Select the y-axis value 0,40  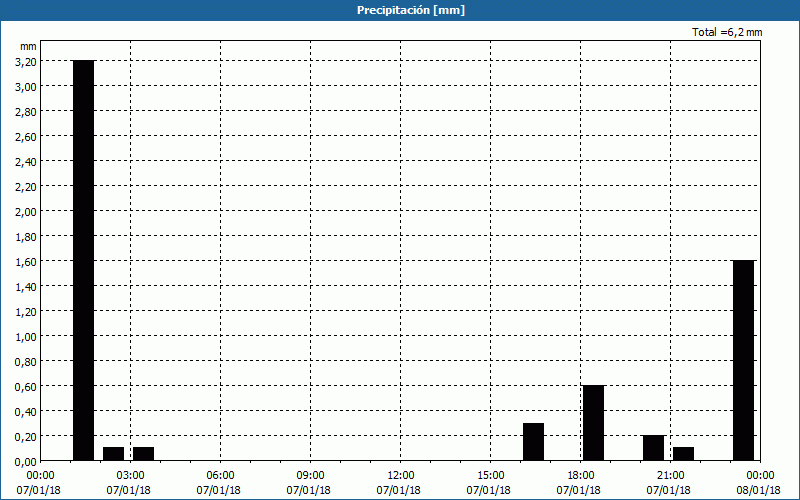tap(26, 411)
